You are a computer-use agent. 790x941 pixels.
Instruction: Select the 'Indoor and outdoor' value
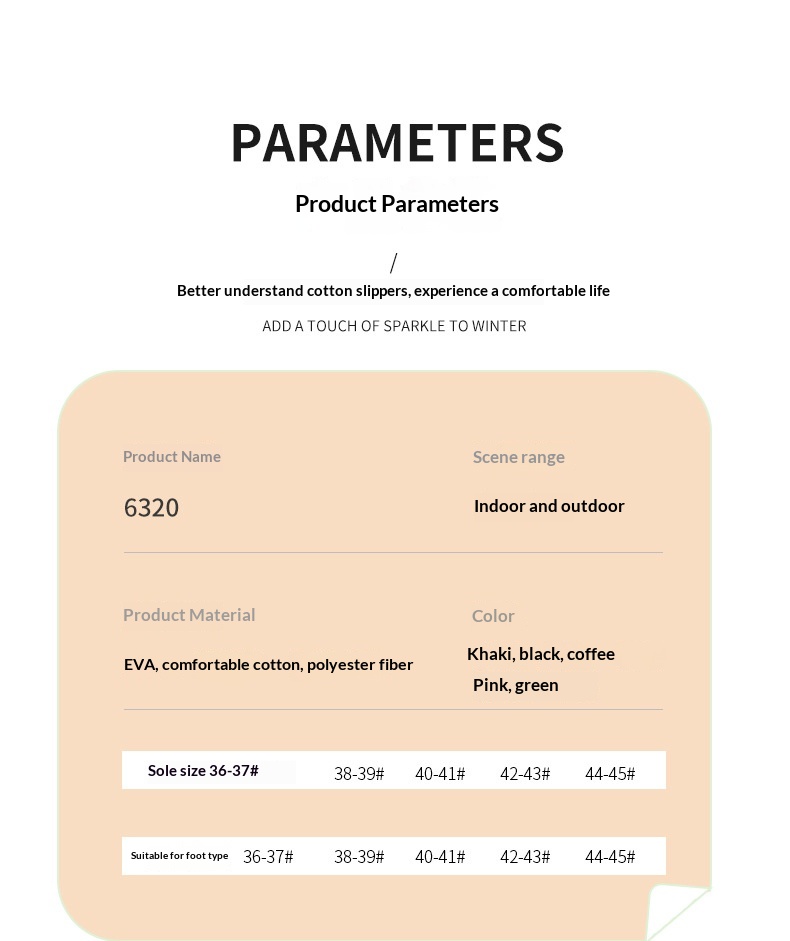coord(549,506)
